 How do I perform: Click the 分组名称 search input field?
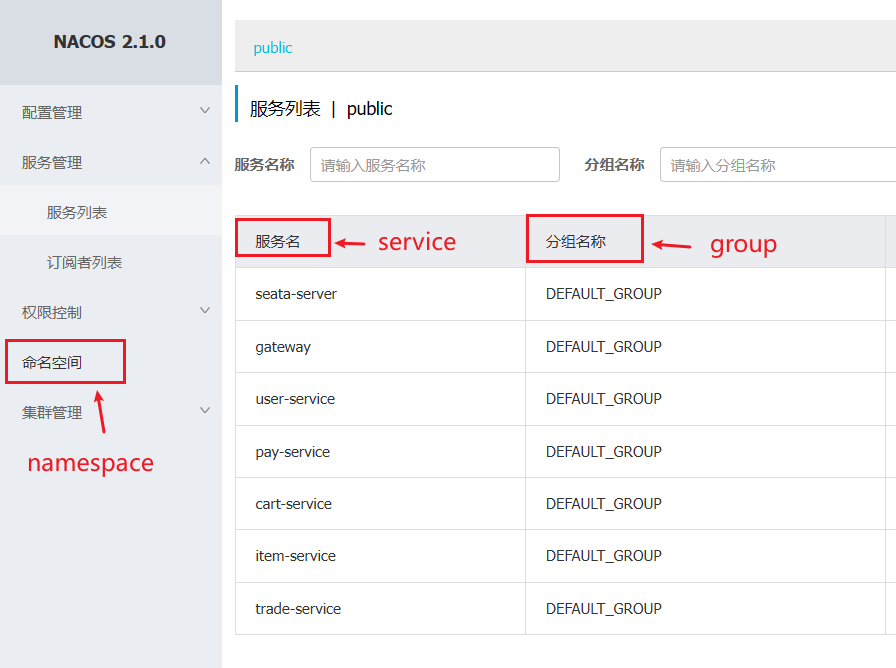pos(776,165)
